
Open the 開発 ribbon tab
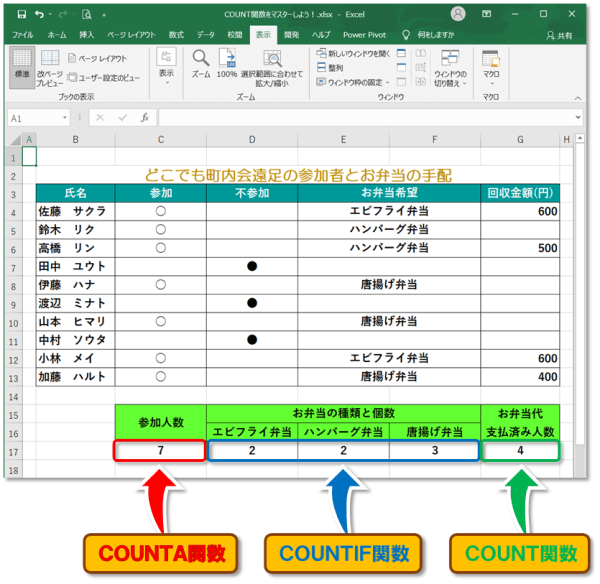[291, 35]
